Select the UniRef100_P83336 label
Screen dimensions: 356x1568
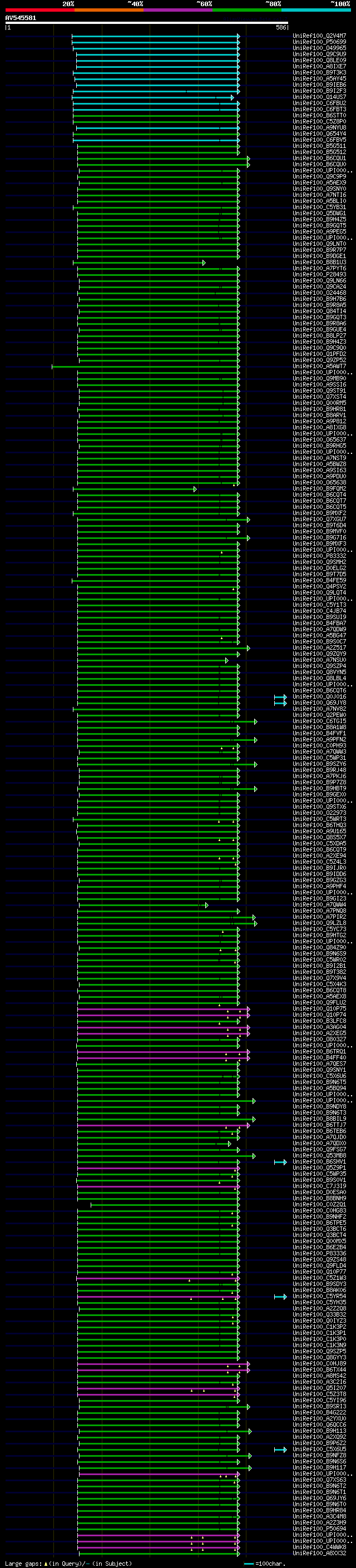(x=319, y=1254)
